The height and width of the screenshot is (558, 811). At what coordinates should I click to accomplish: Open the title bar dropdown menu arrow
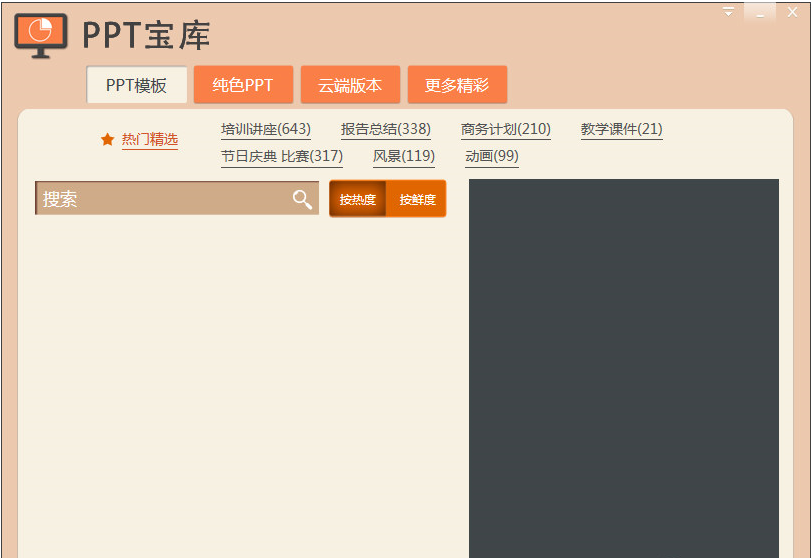pyautogui.click(x=728, y=11)
